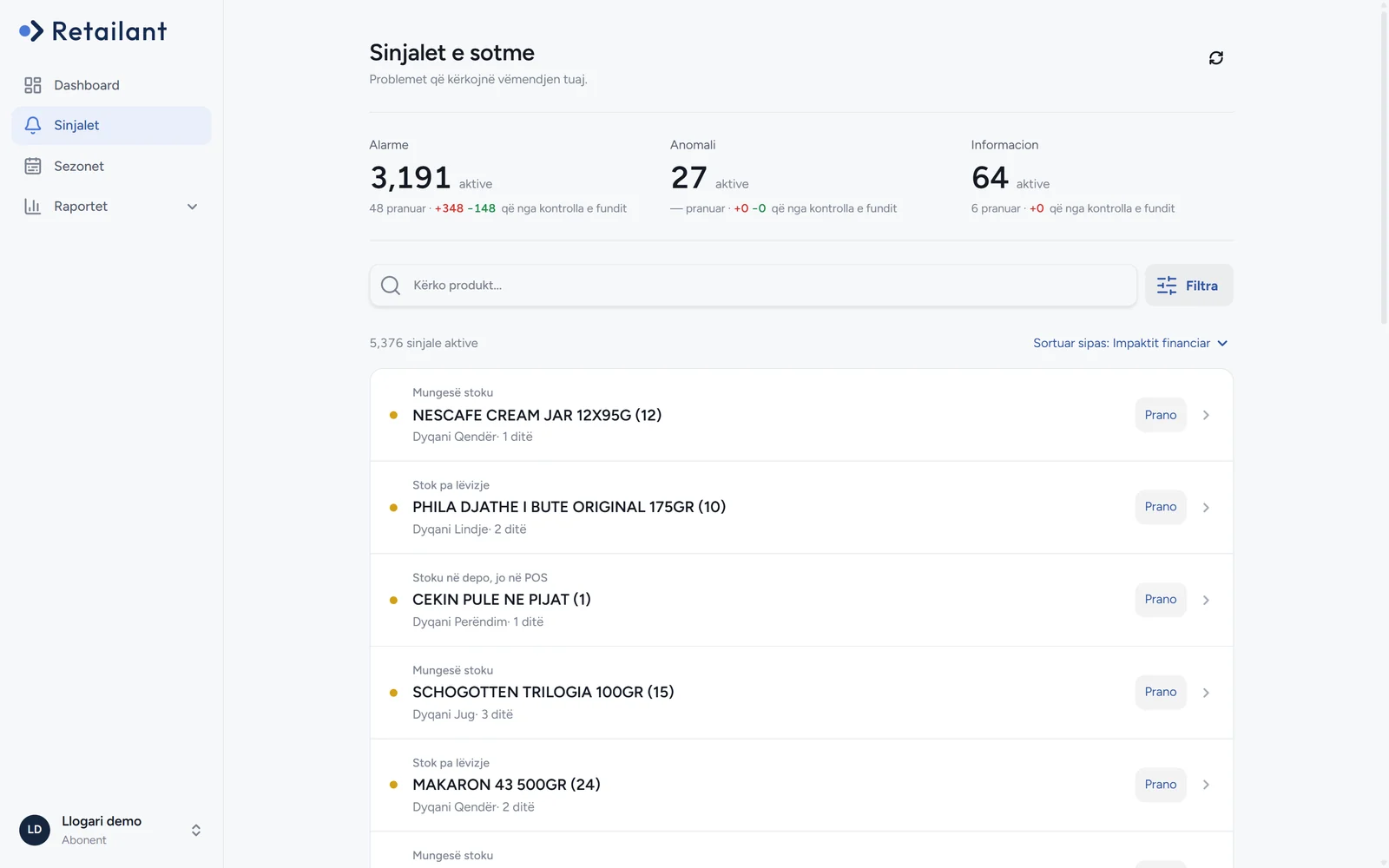1389x868 pixels.
Task: Open details chevron for SCHOGOTTEN TRILOGIA
Action: (1206, 693)
